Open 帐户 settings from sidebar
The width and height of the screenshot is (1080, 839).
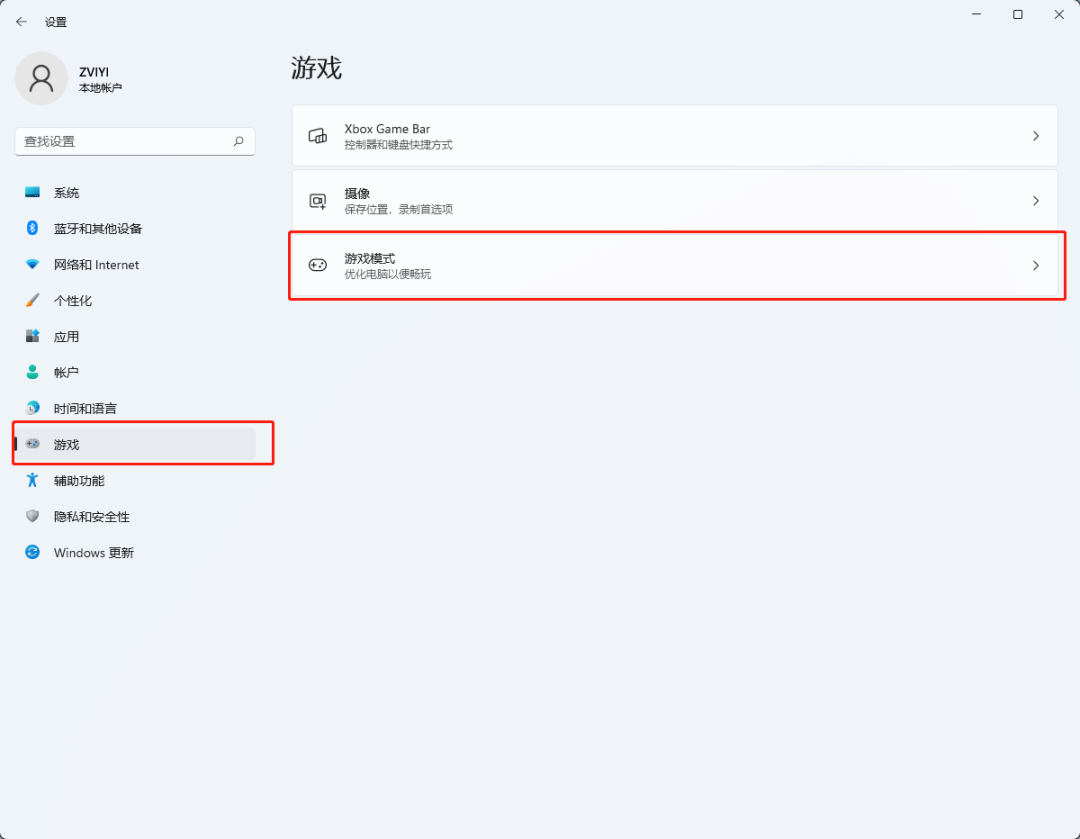pos(67,372)
